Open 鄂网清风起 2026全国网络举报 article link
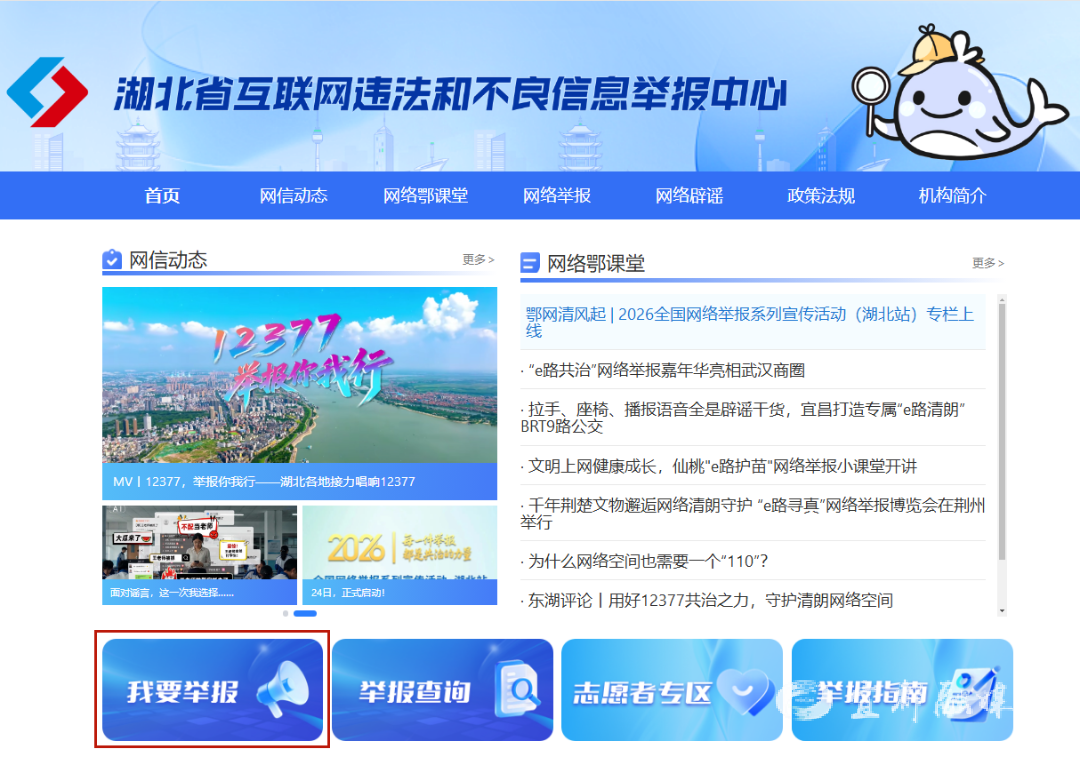The image size is (1080, 757). (x=749, y=322)
